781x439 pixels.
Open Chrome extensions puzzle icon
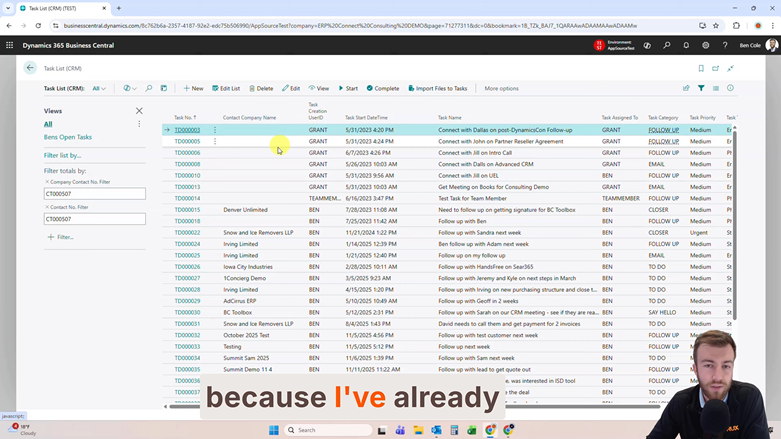click(x=736, y=25)
